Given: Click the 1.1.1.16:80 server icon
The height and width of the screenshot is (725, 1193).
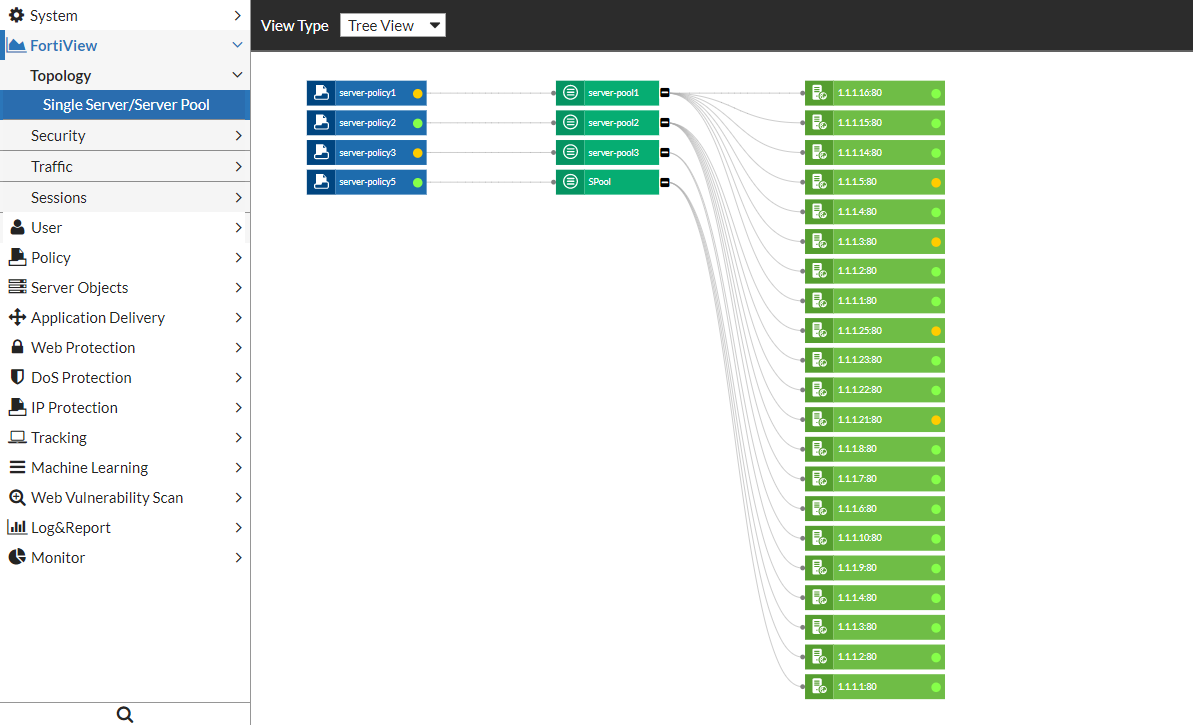Looking at the screenshot, I should pyautogui.click(x=819, y=93).
